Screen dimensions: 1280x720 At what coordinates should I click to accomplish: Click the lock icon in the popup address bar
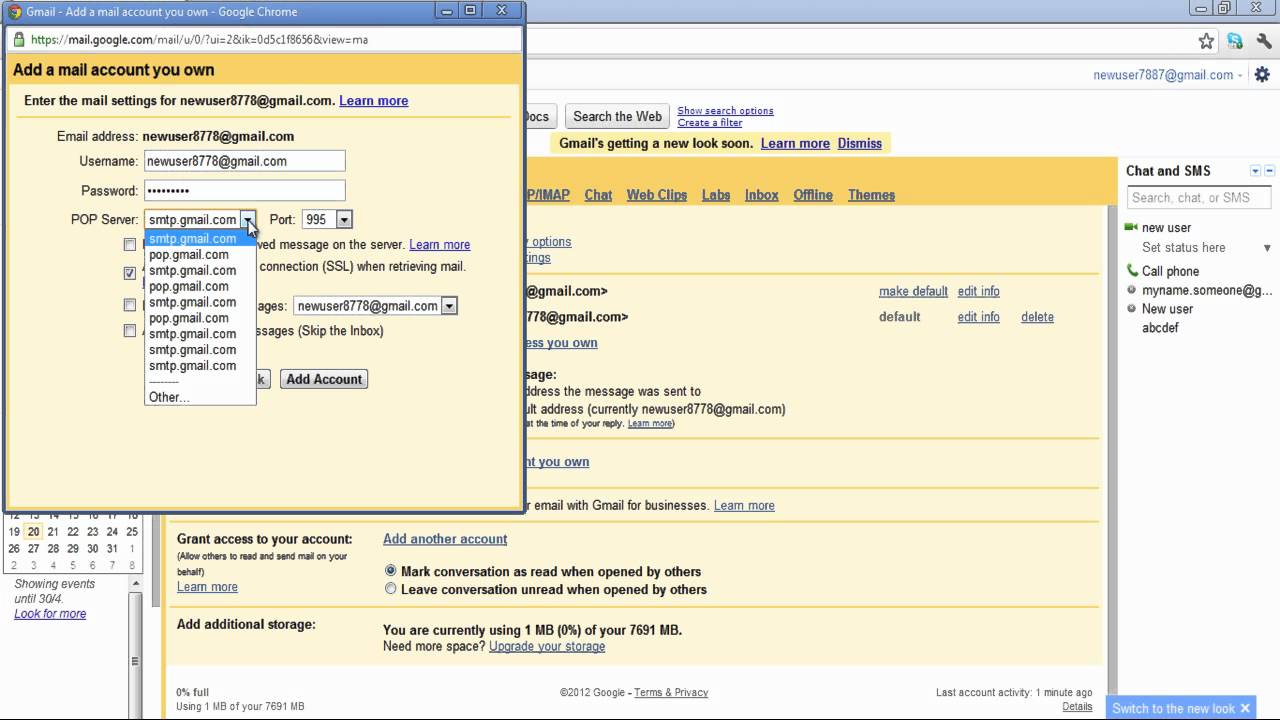click(x=18, y=40)
